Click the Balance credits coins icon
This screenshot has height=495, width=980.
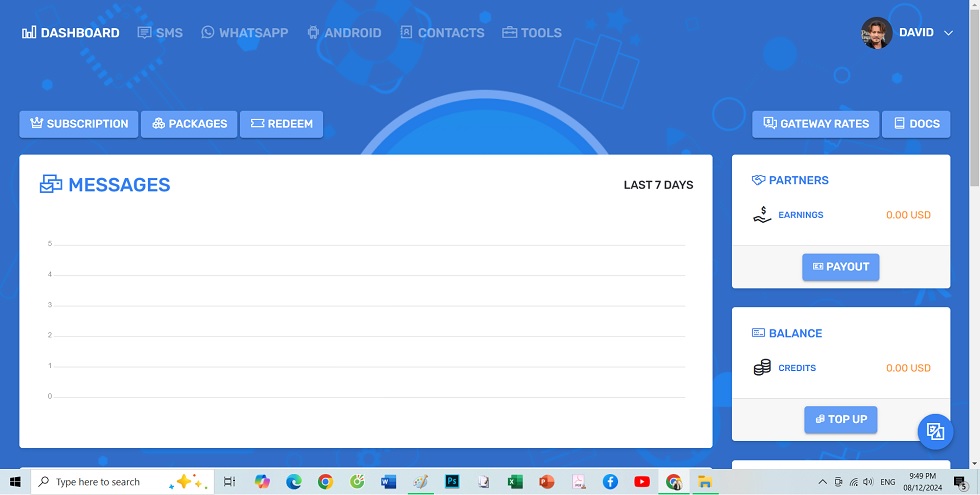coord(762,368)
